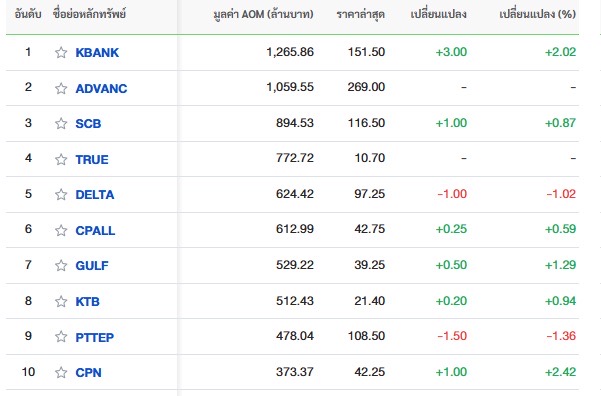
Task: Click the star icon beside PTTEP
Action: coord(61,337)
